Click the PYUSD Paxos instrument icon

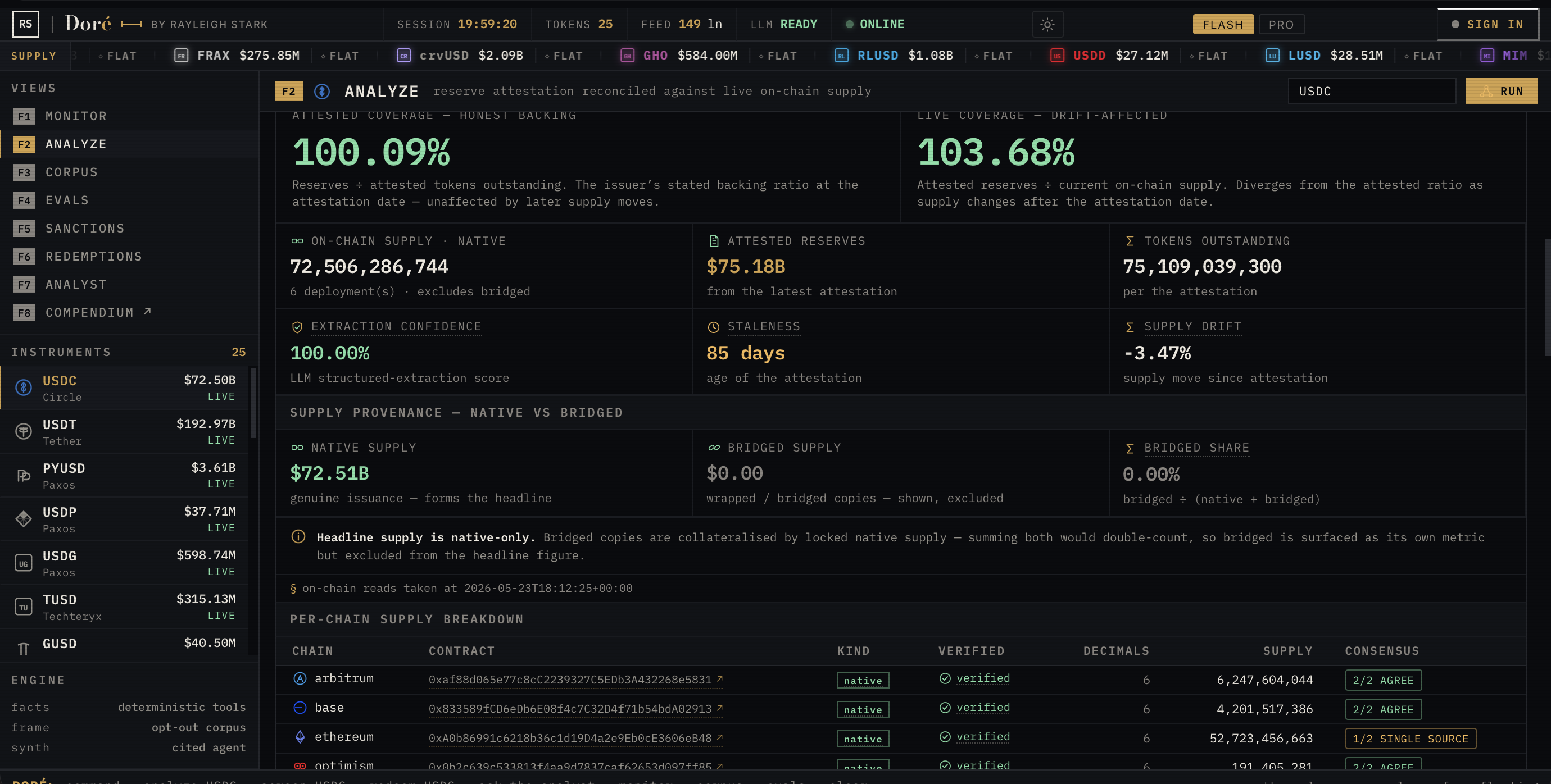[x=24, y=475]
